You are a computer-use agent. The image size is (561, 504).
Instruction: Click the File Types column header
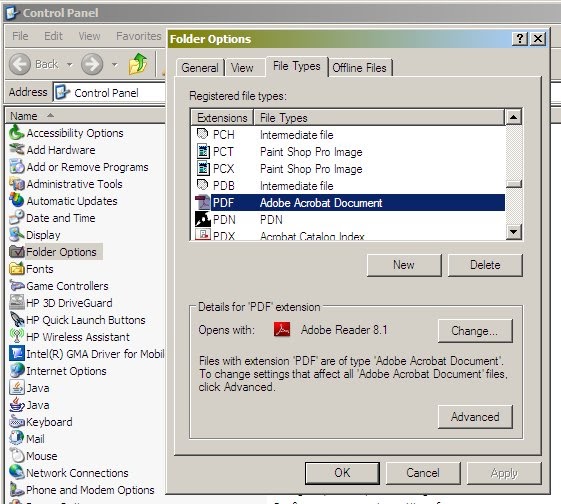(379, 118)
